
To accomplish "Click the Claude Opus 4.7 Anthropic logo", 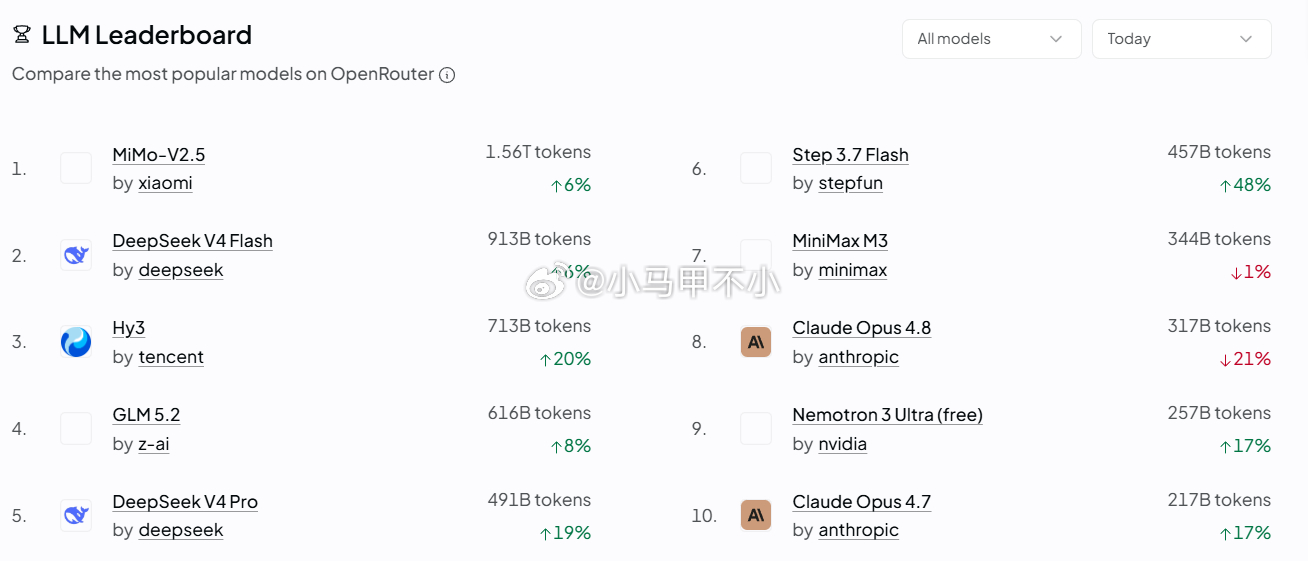I will pos(756,515).
